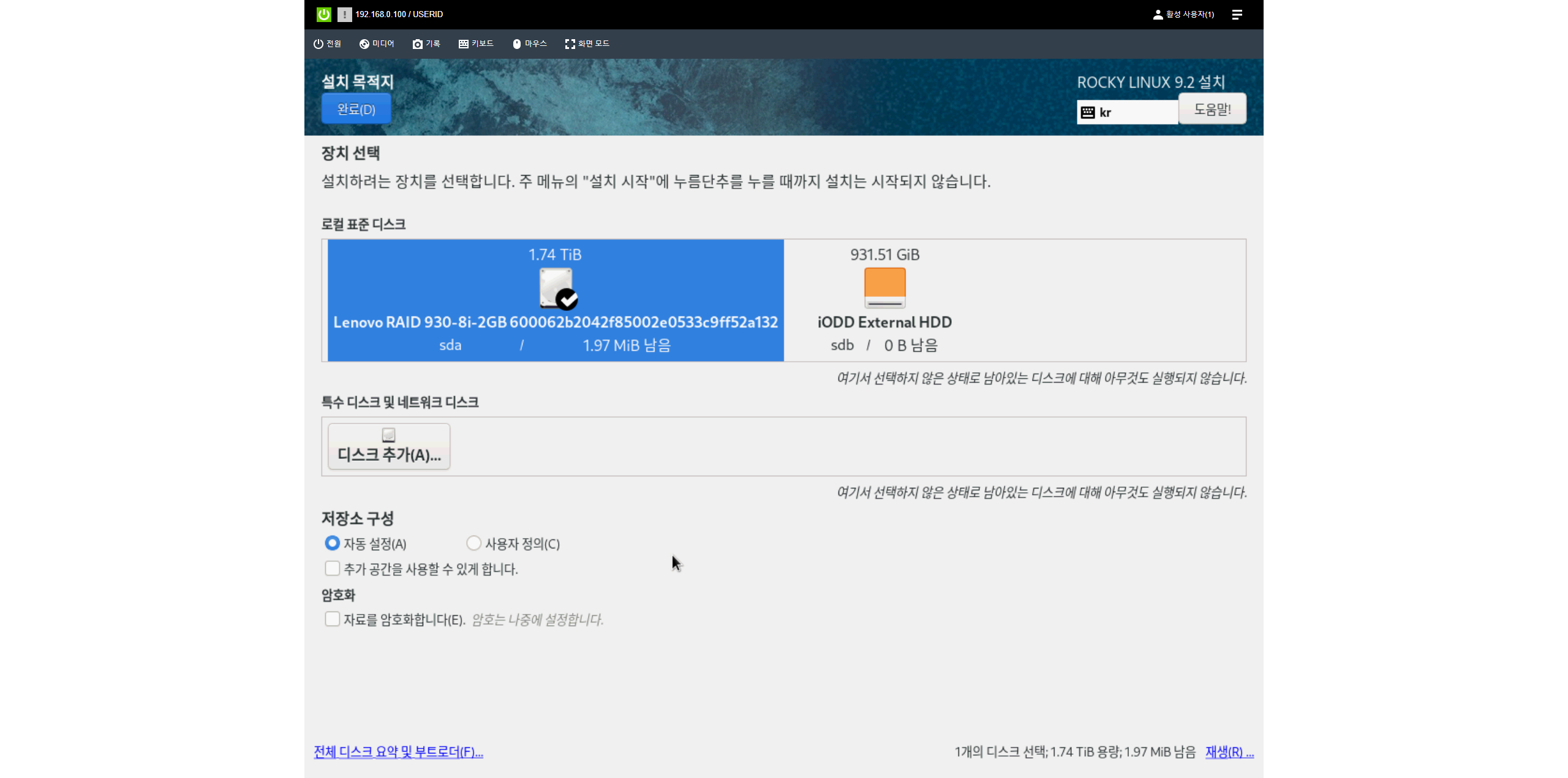Click the keyboard layout kr icon
The width and height of the screenshot is (1568, 778).
1088,112
